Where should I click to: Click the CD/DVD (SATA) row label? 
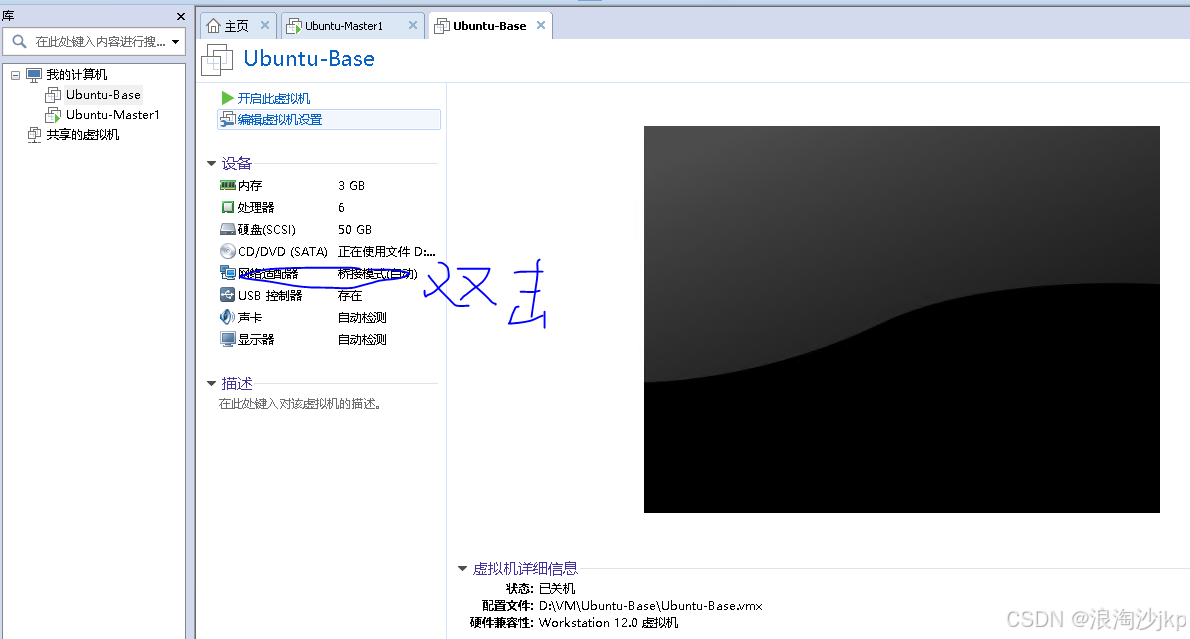pyautogui.click(x=282, y=251)
